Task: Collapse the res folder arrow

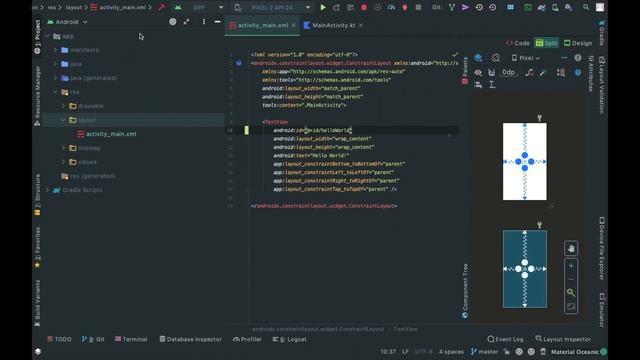Action: point(56,92)
